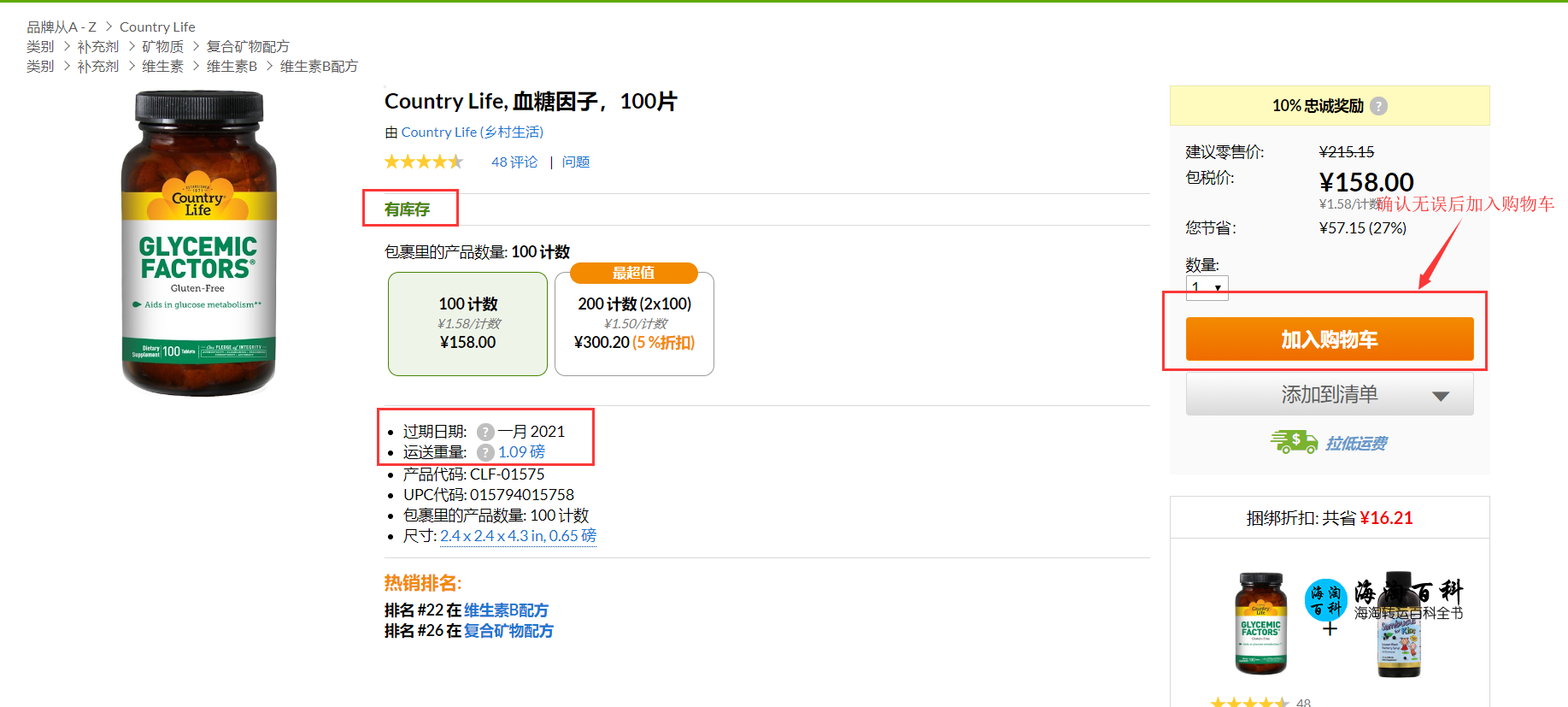The width and height of the screenshot is (1568, 707).
Task: Select the 100 count package option
Action: (x=467, y=324)
